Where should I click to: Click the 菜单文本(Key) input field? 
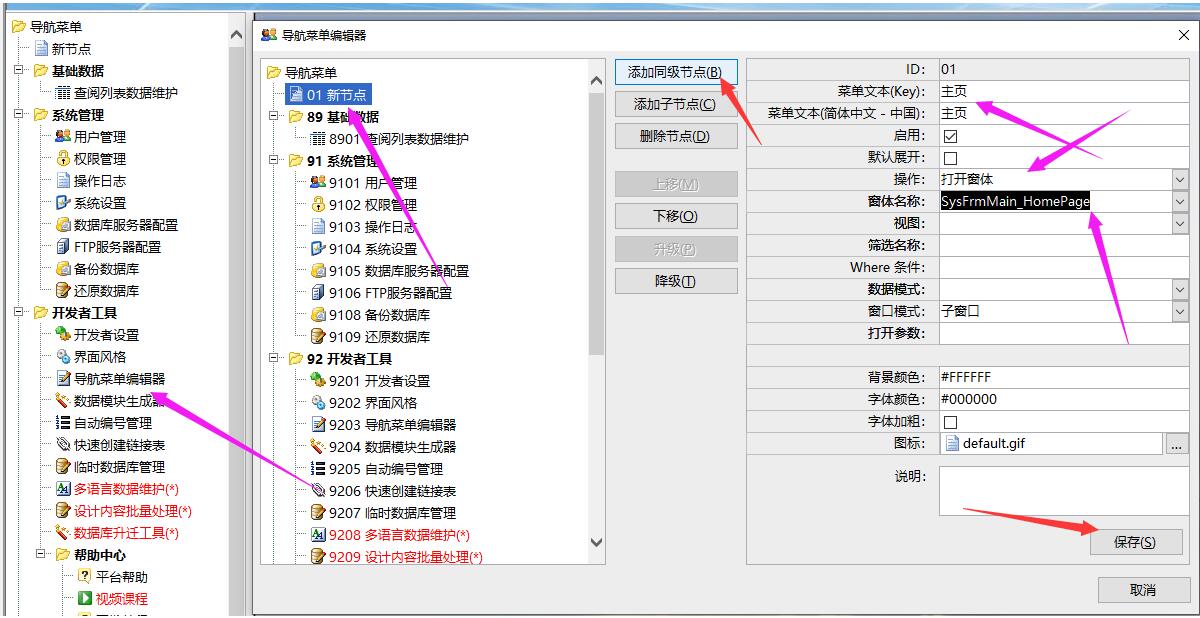(1064, 92)
